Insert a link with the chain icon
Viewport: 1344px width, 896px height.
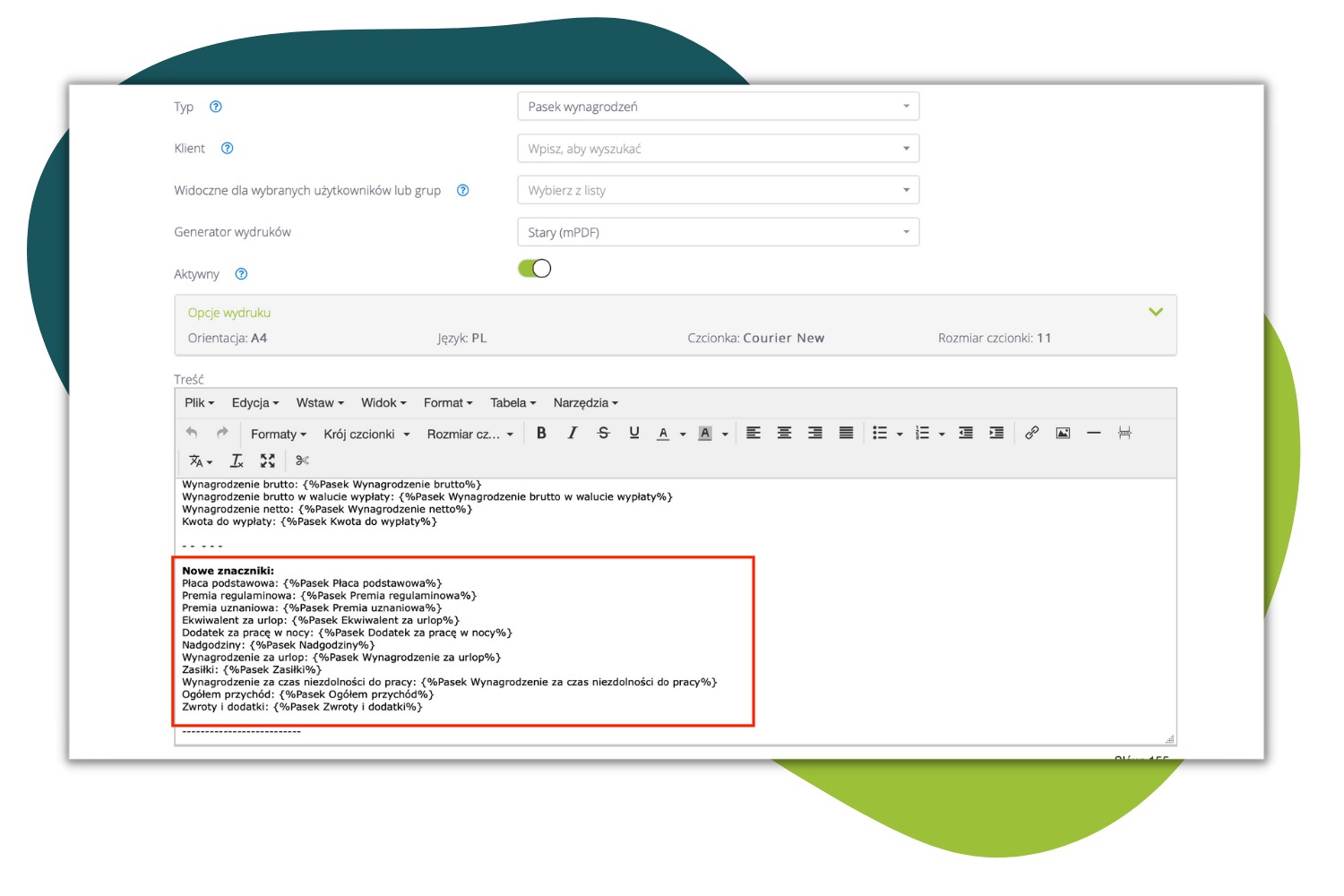click(1032, 434)
